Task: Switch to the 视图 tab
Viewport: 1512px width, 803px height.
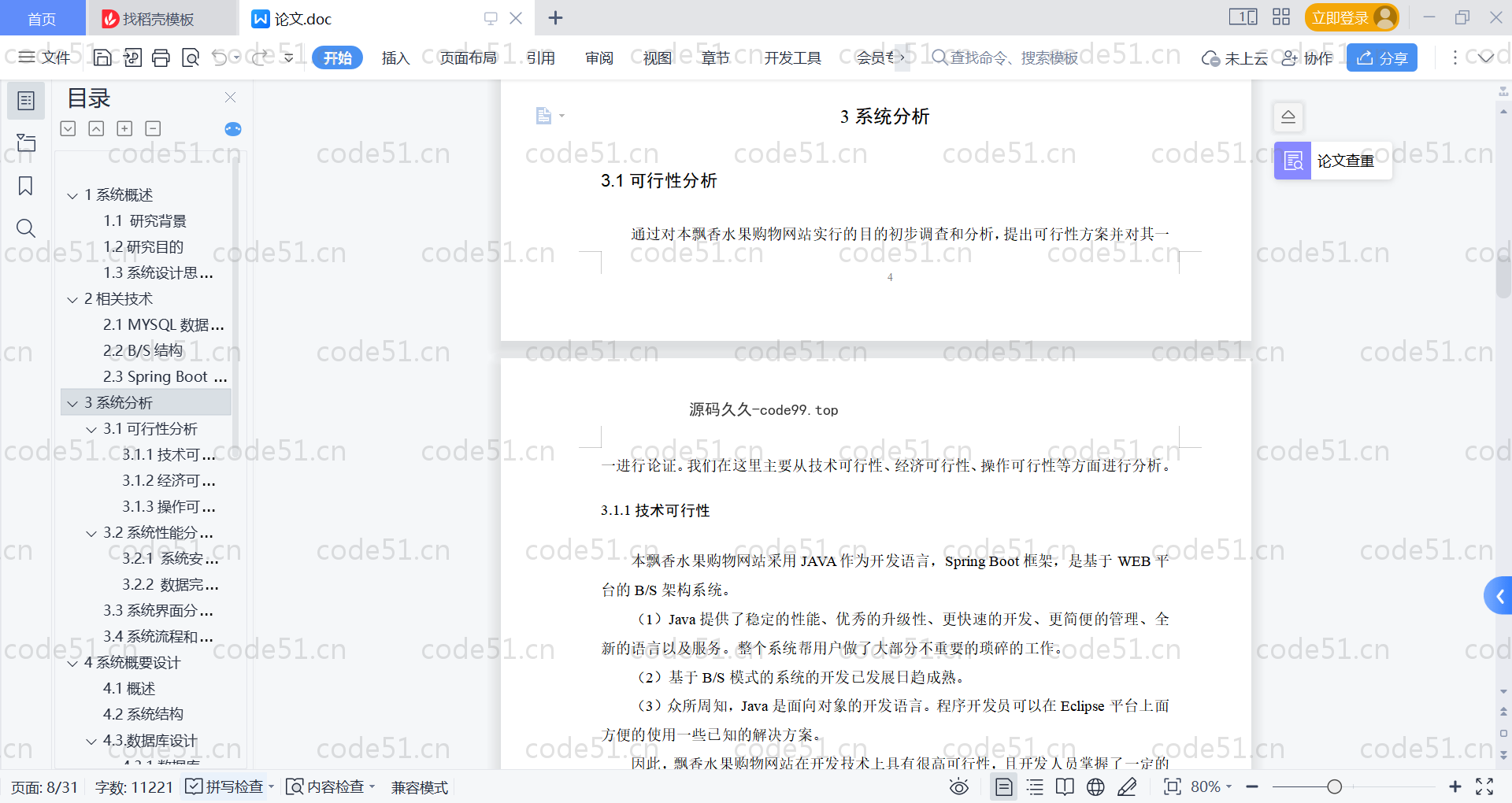Action: (x=657, y=57)
